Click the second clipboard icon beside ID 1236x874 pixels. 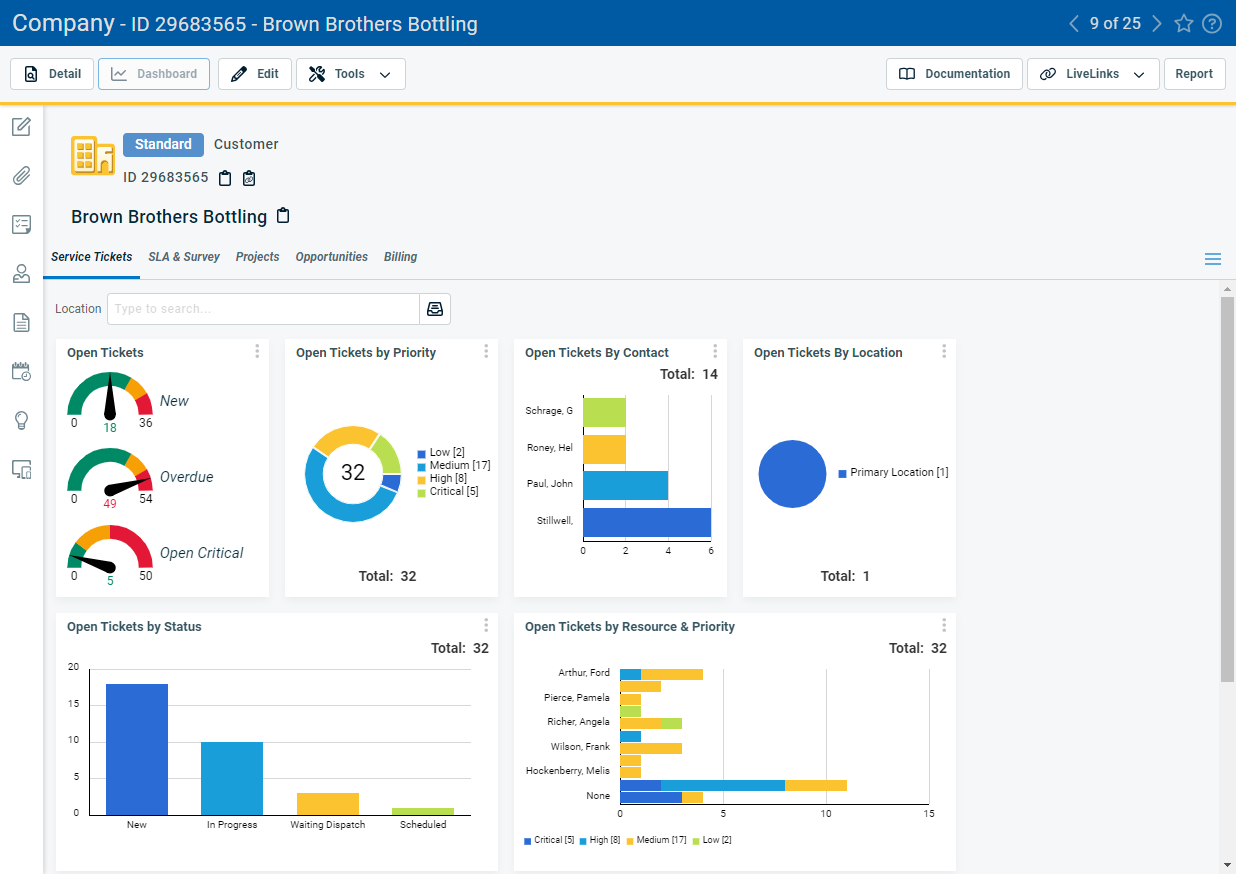click(x=249, y=178)
